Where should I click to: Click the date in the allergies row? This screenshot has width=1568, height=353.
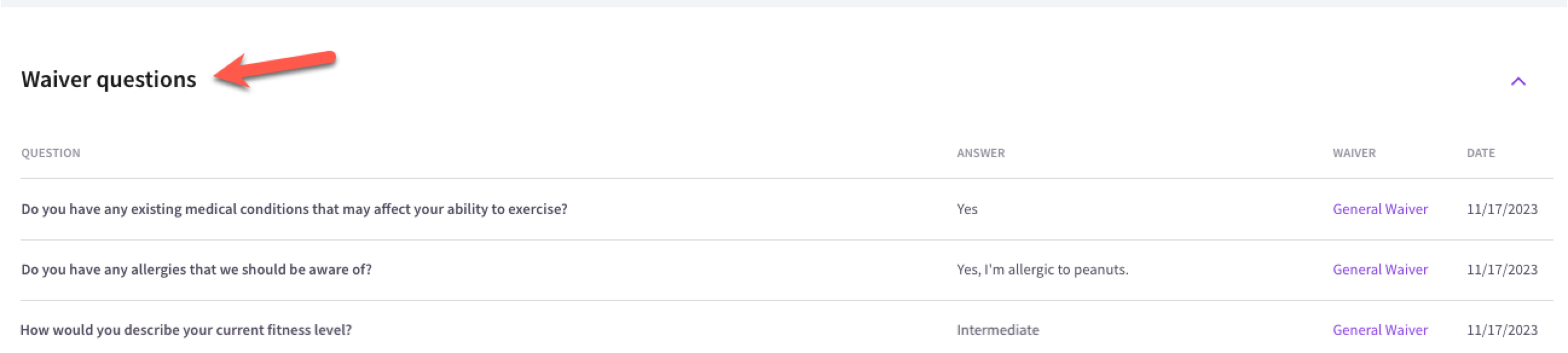pos(1502,269)
